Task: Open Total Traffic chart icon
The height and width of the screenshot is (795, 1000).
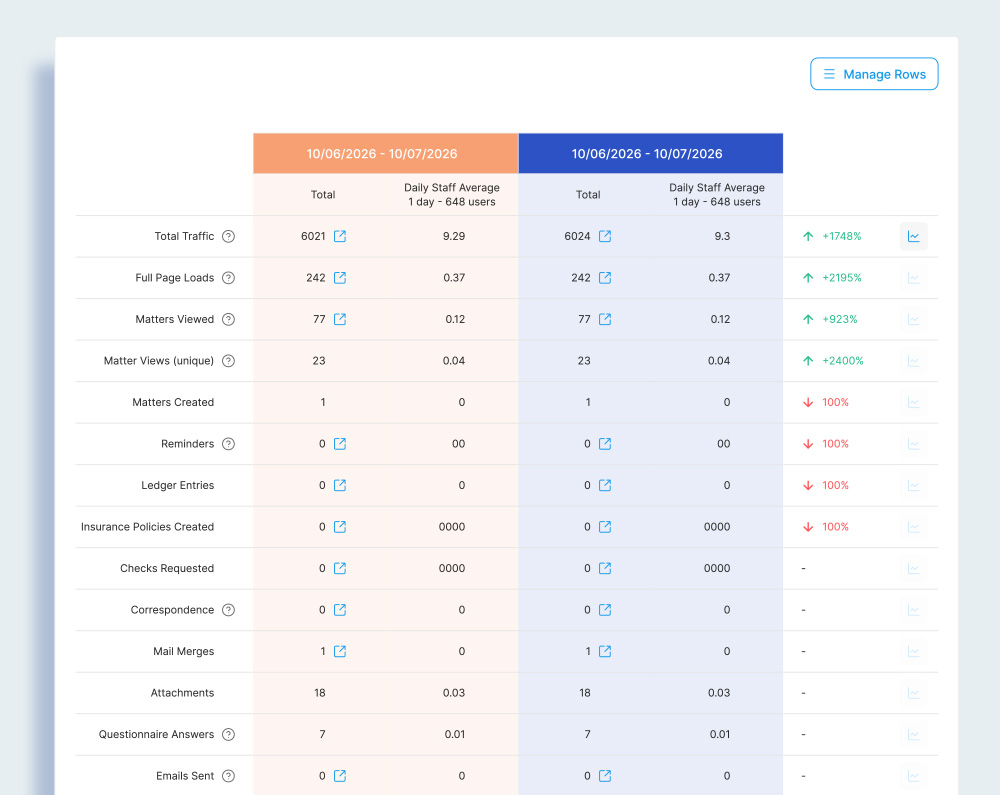Action: click(x=913, y=237)
